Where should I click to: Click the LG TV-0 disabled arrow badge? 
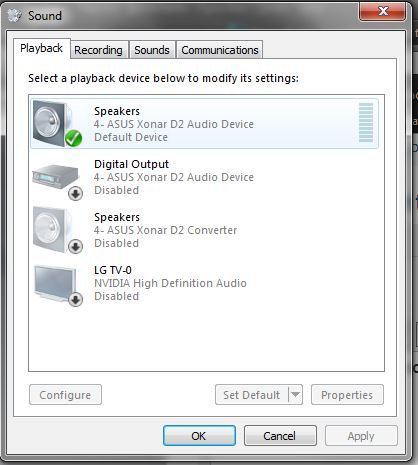(x=76, y=300)
